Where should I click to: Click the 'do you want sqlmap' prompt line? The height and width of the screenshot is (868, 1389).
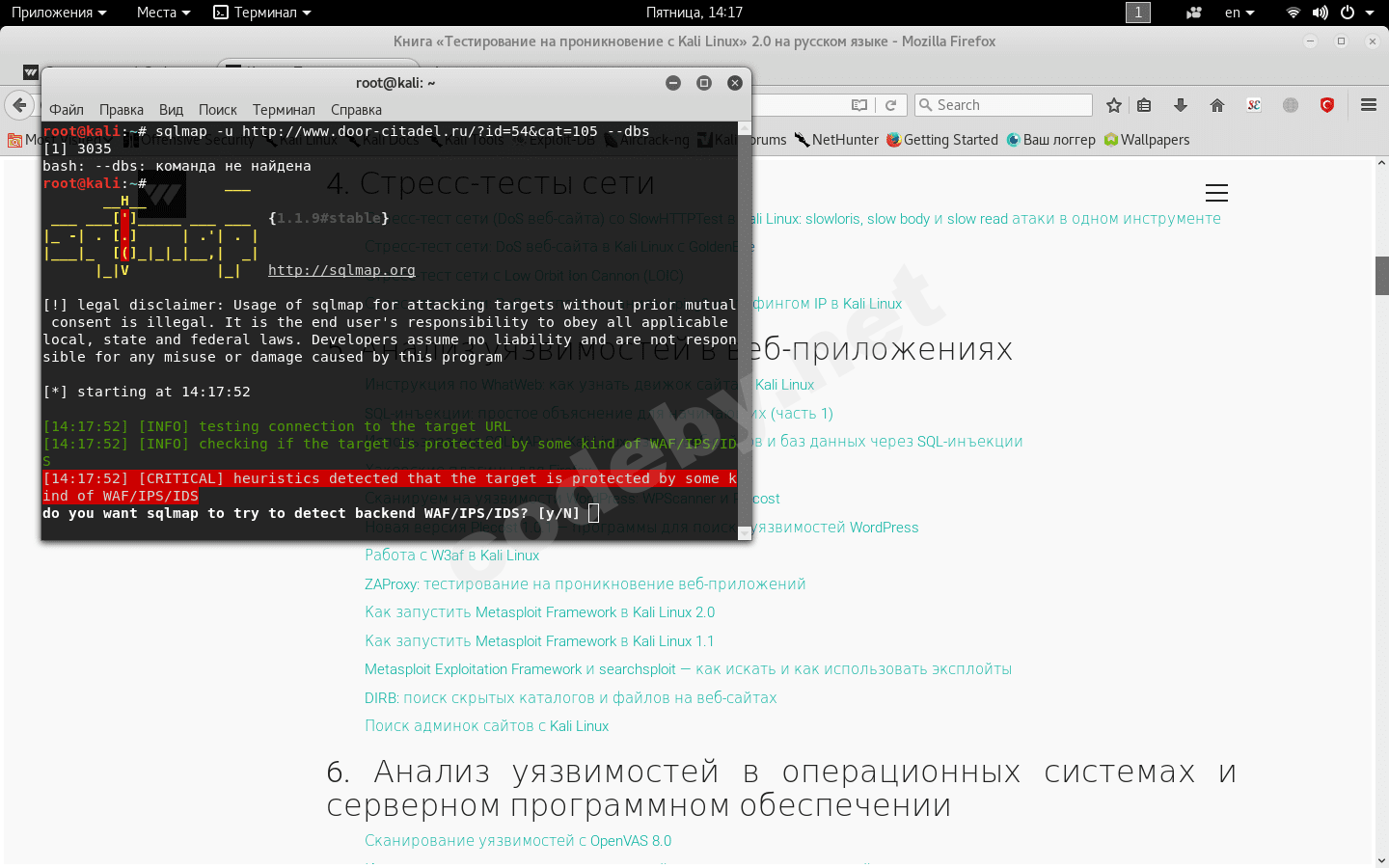click(x=312, y=513)
